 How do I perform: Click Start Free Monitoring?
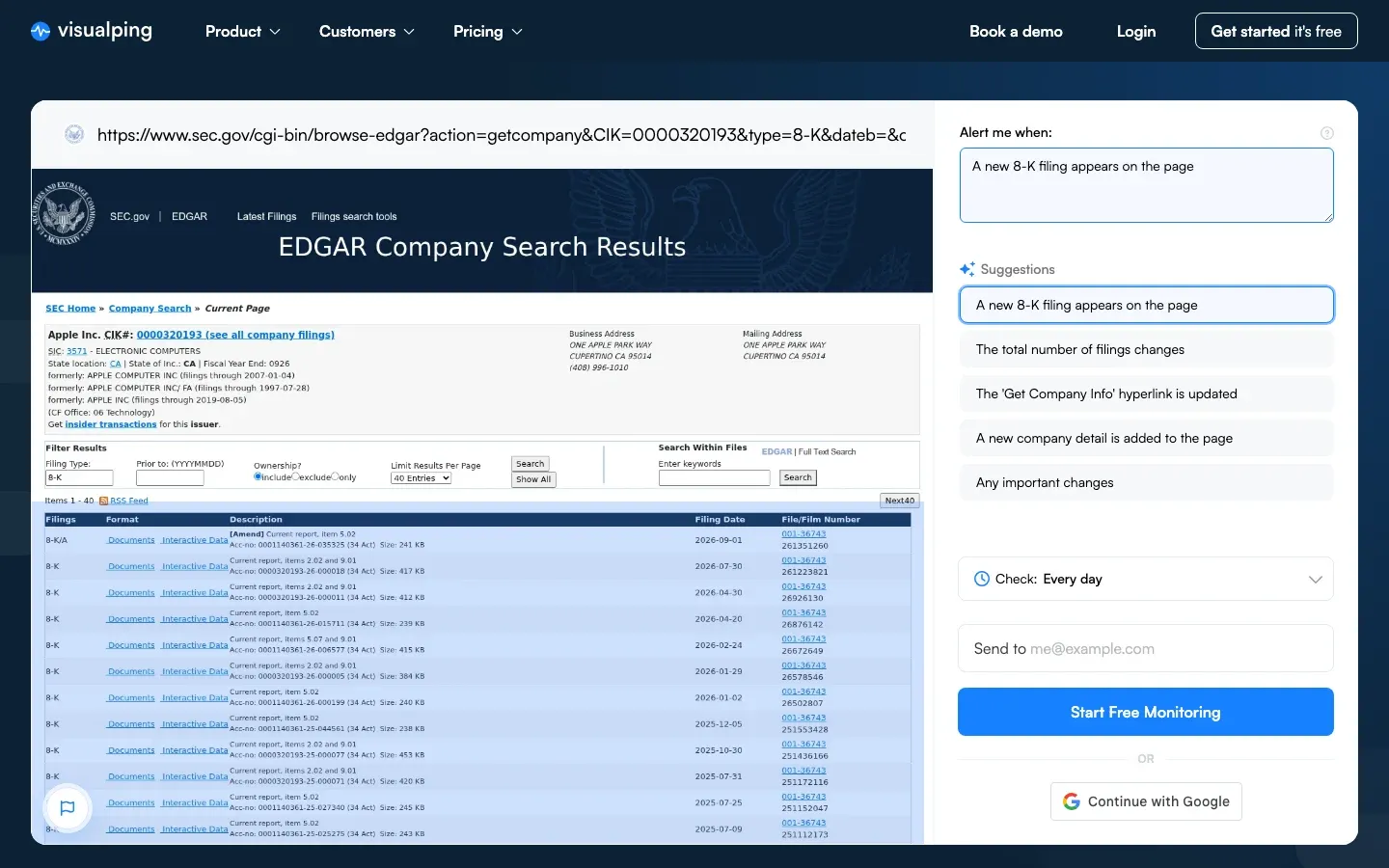point(1146,712)
